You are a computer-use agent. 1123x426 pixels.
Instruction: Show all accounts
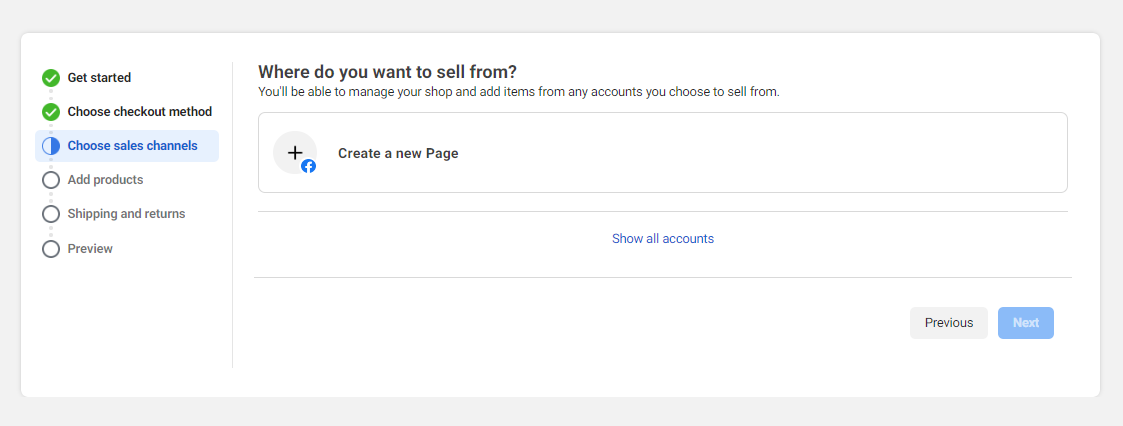(663, 239)
